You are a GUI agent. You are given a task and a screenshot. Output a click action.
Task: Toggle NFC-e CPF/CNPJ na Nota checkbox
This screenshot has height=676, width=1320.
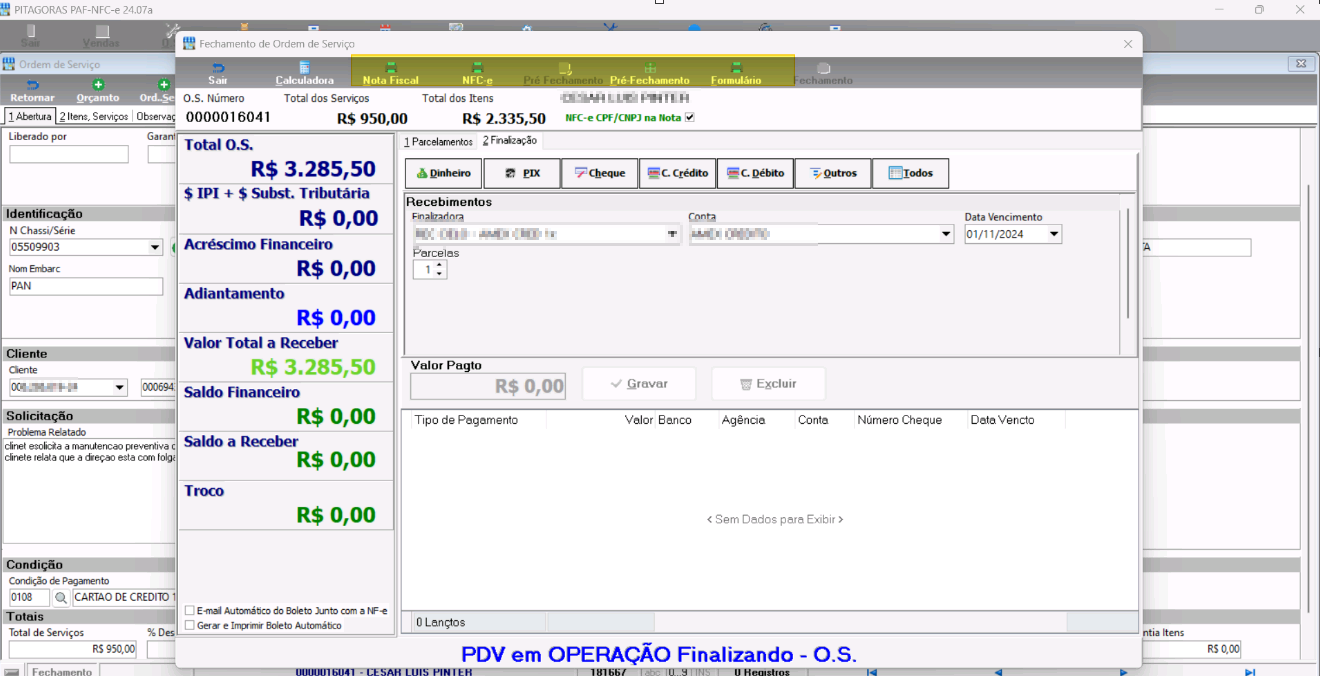[688, 118]
